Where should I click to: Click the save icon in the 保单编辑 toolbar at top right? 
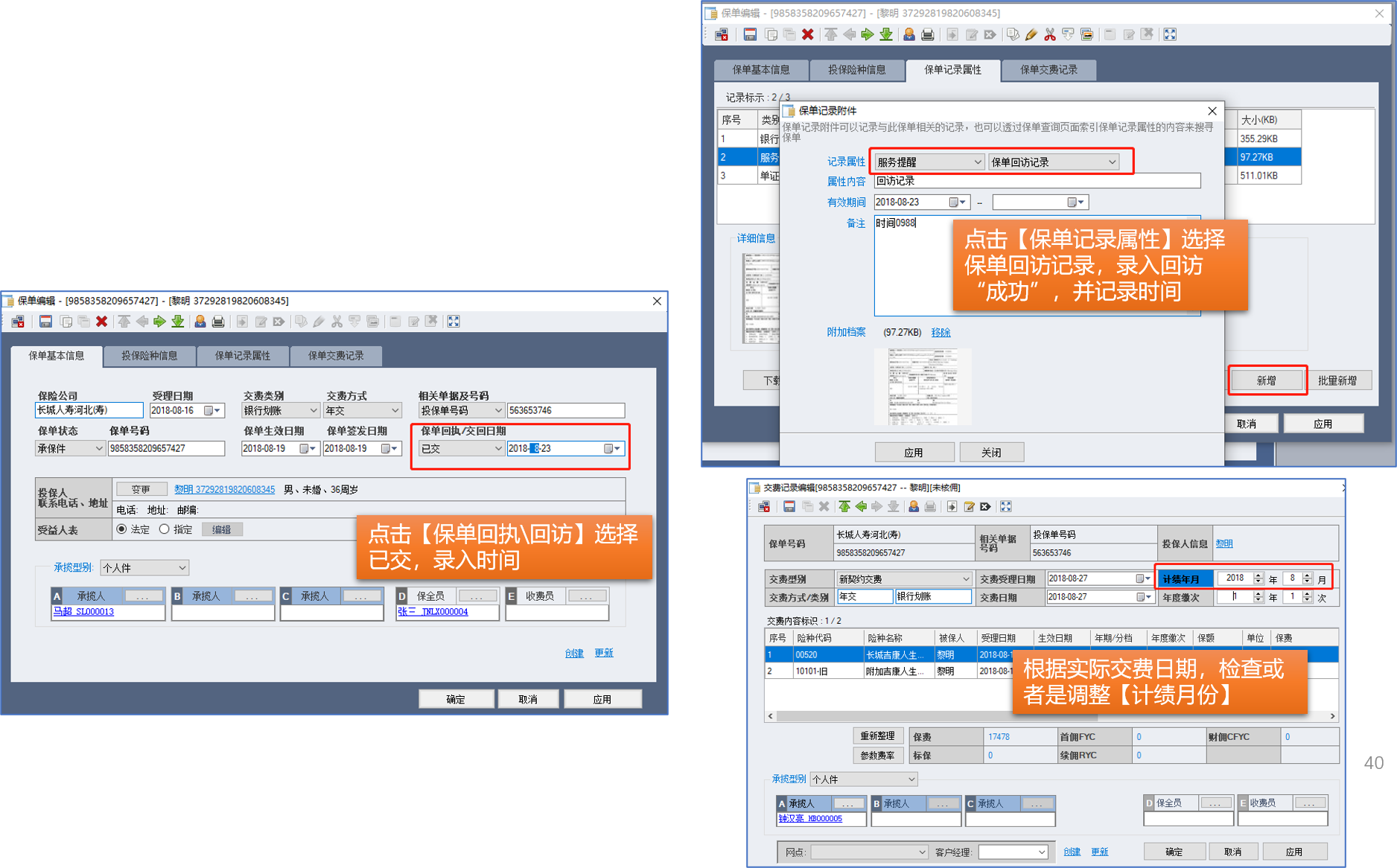coord(750,34)
